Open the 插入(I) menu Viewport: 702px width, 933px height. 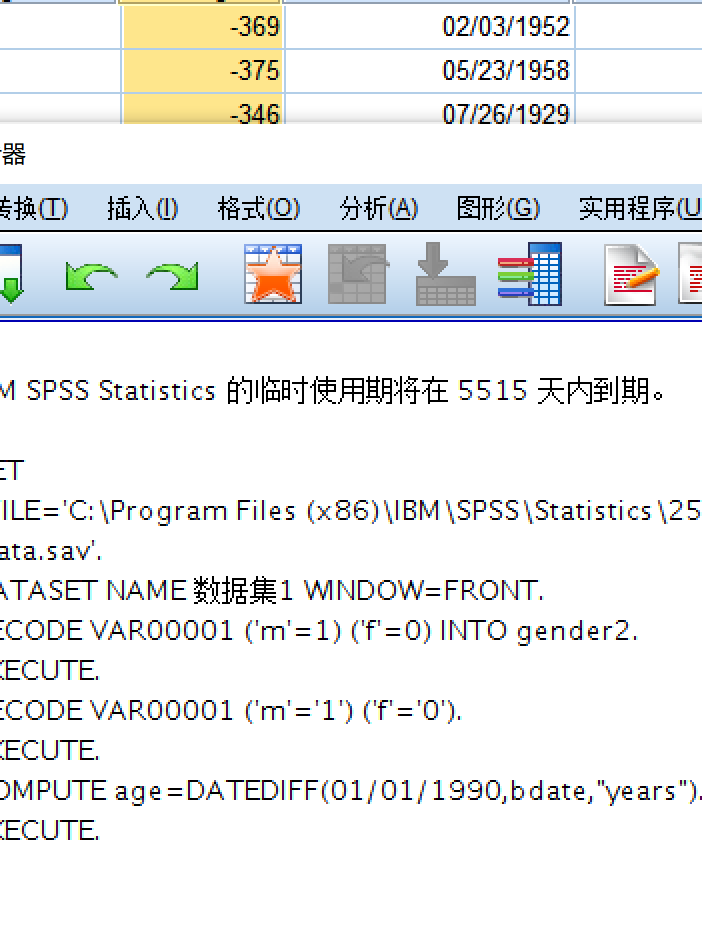point(142,209)
